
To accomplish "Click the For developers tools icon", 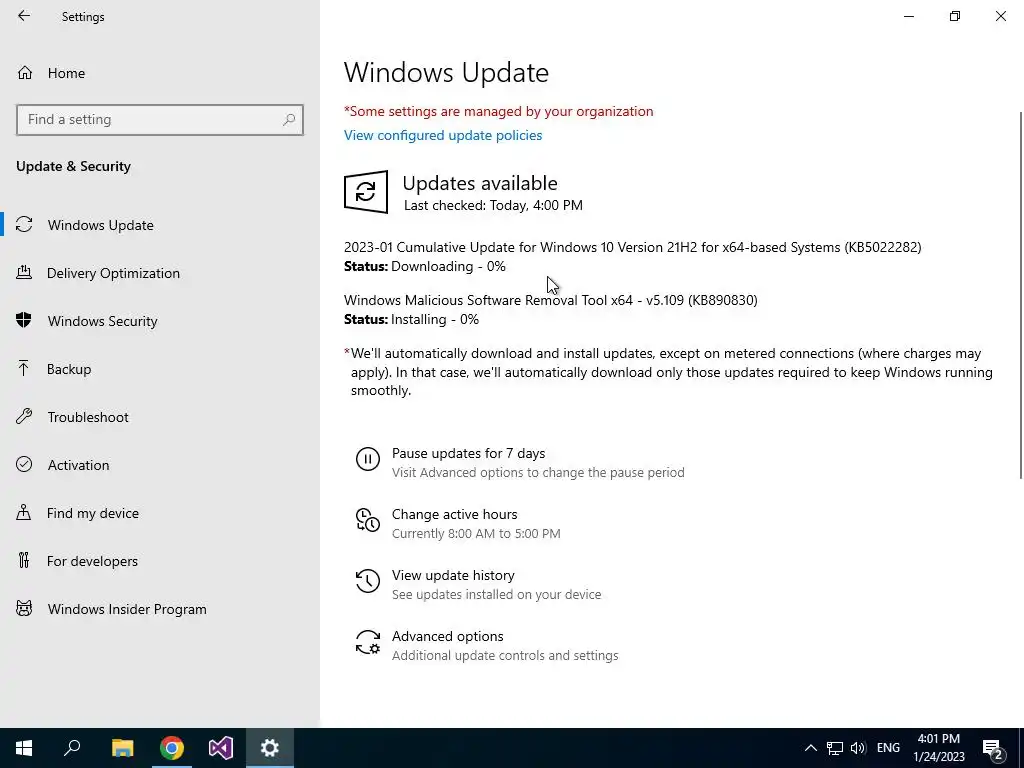I will 24,560.
